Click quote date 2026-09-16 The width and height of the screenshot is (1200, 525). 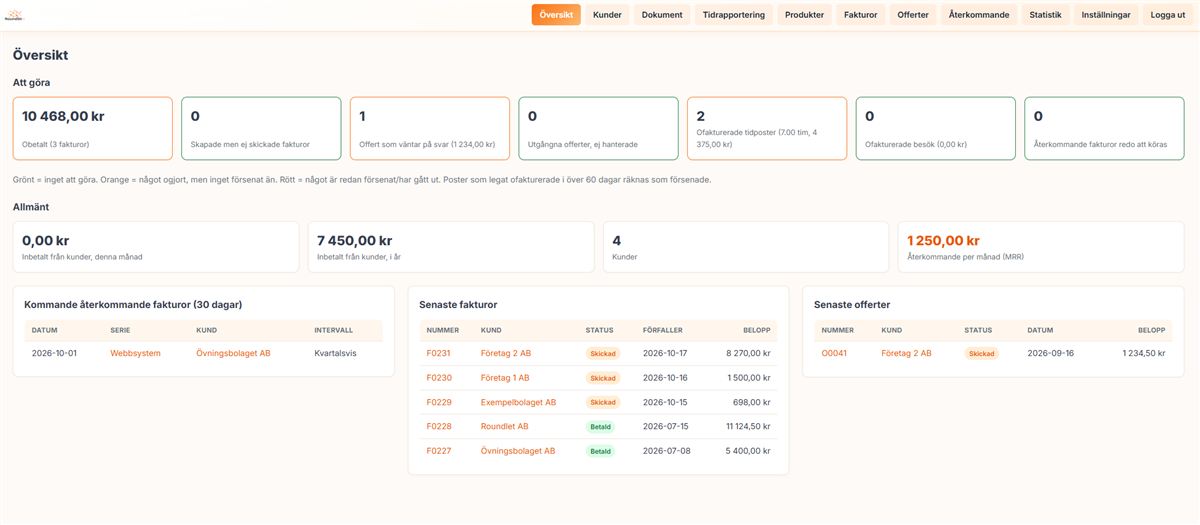pyautogui.click(x=1051, y=353)
